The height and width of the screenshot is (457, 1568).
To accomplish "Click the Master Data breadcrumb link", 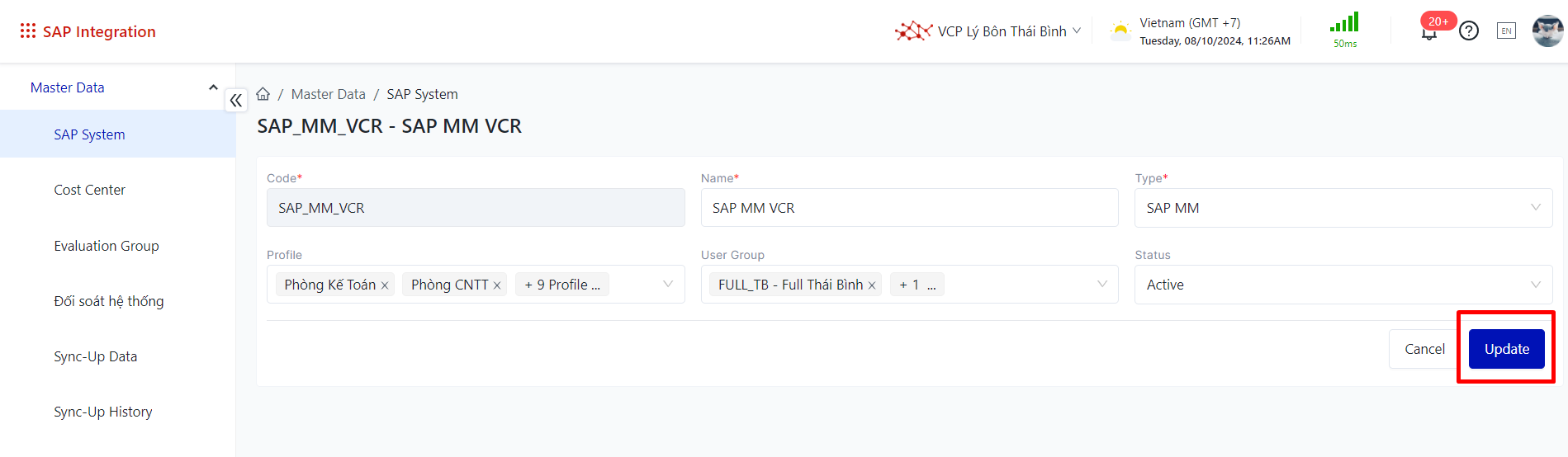I will coord(328,94).
